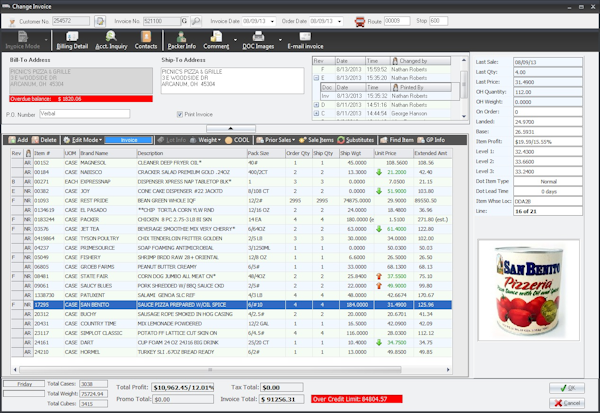
Task: Click the red Route truck icon
Action: click(x=360, y=21)
